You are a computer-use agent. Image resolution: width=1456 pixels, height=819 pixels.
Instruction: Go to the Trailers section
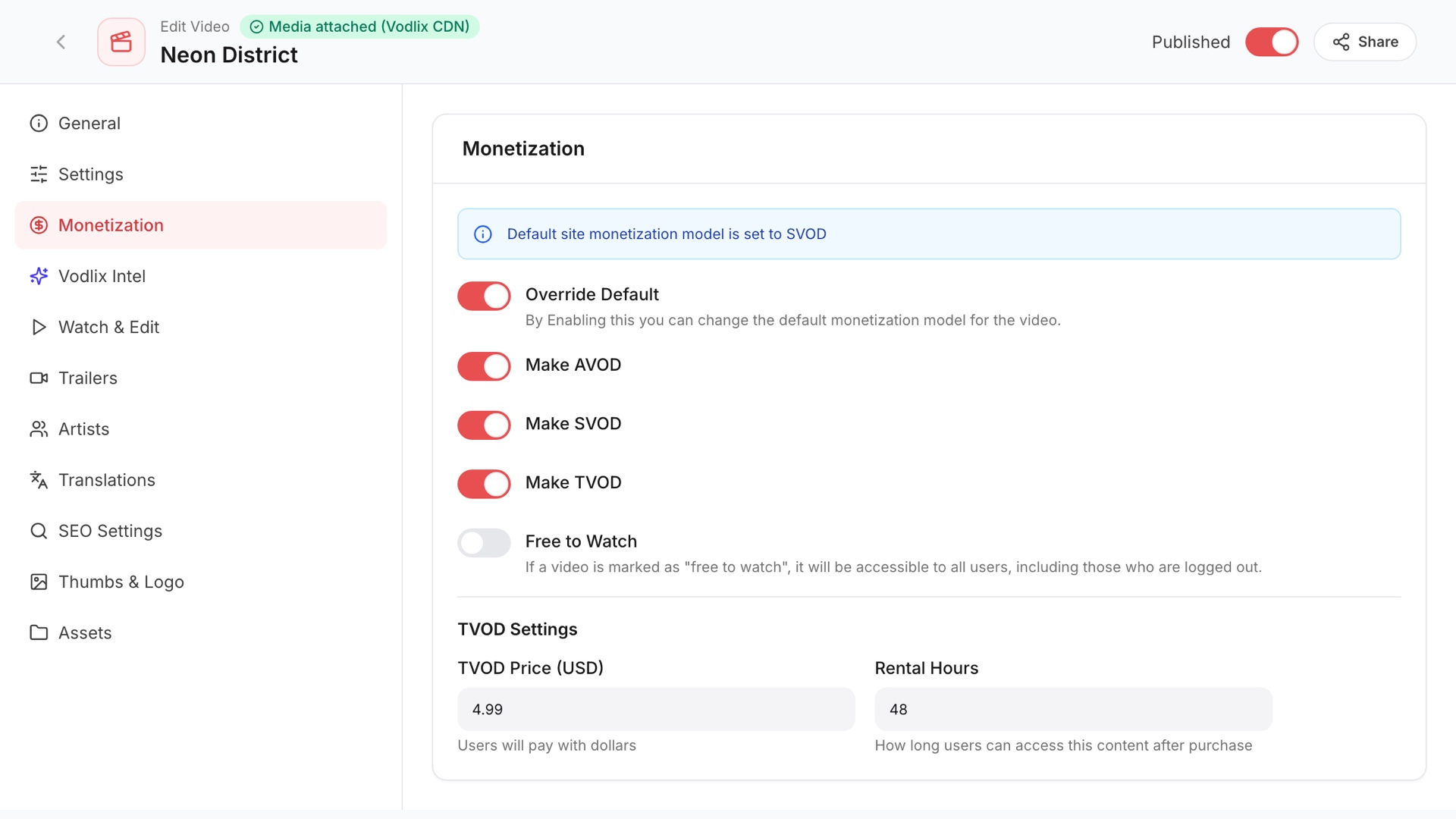pos(201,378)
